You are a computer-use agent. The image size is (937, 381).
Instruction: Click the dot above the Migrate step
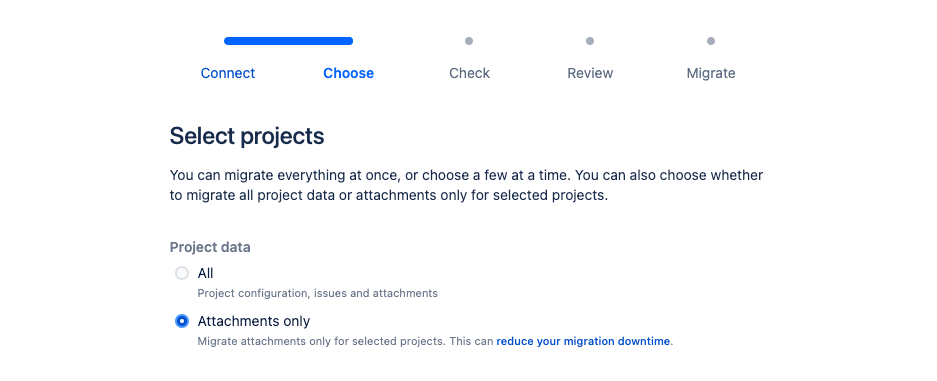tap(711, 41)
